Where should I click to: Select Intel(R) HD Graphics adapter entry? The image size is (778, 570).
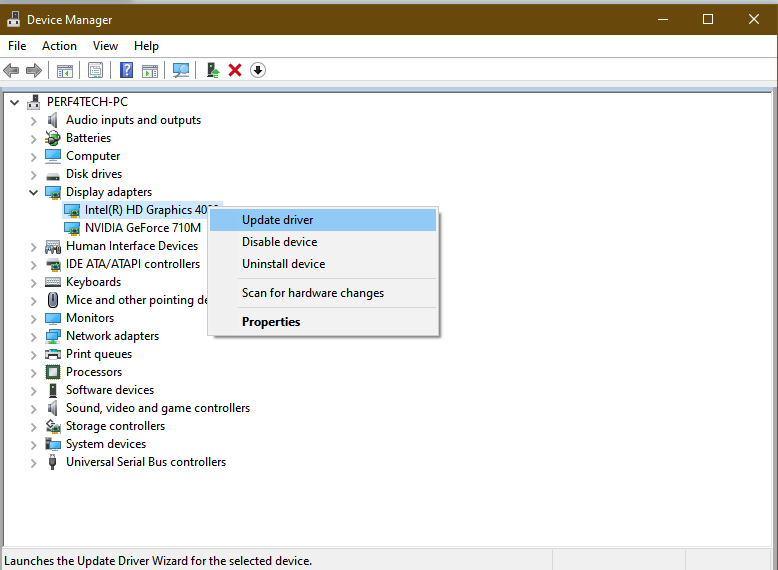pos(146,210)
